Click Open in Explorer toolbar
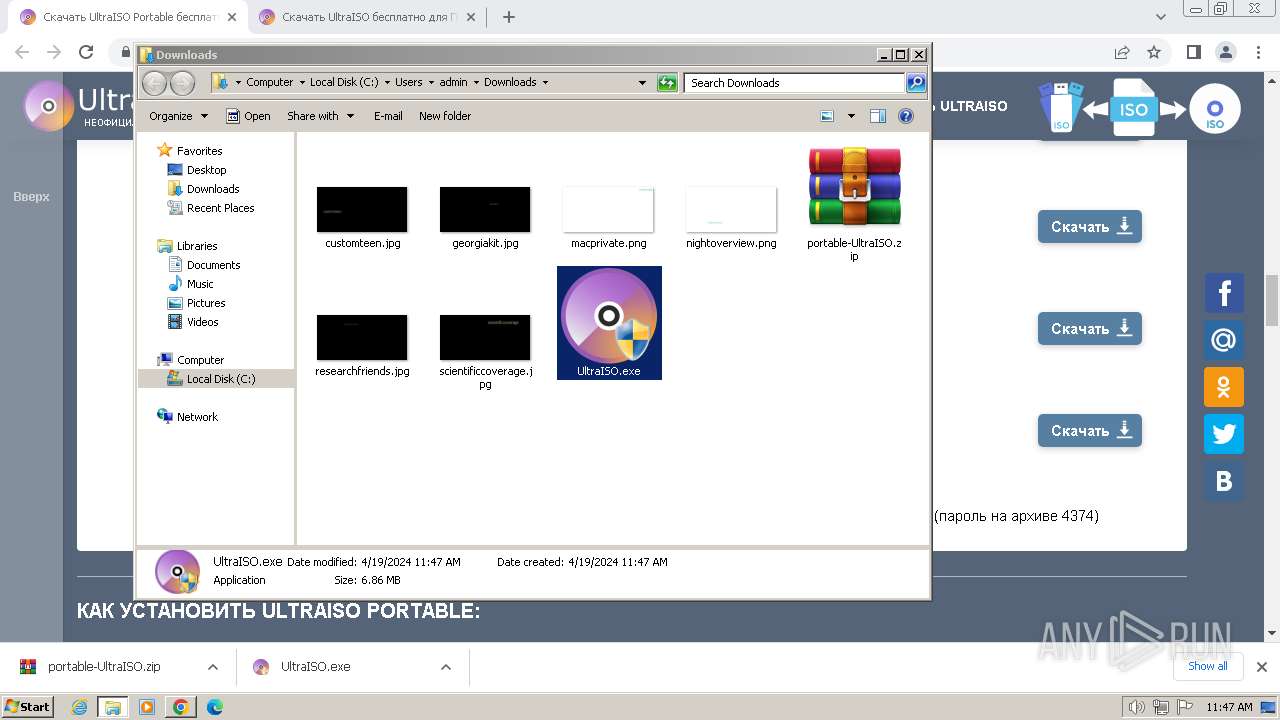The height and width of the screenshot is (720, 1280). click(x=248, y=116)
